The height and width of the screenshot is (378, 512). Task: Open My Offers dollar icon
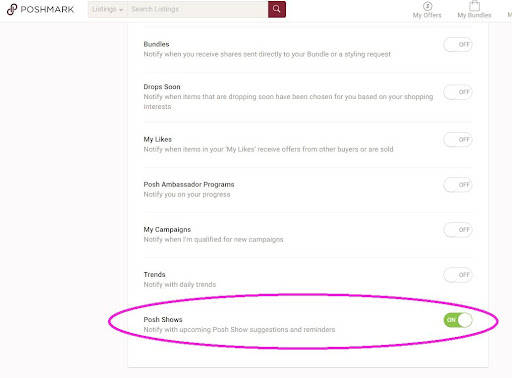pyautogui.click(x=427, y=6)
